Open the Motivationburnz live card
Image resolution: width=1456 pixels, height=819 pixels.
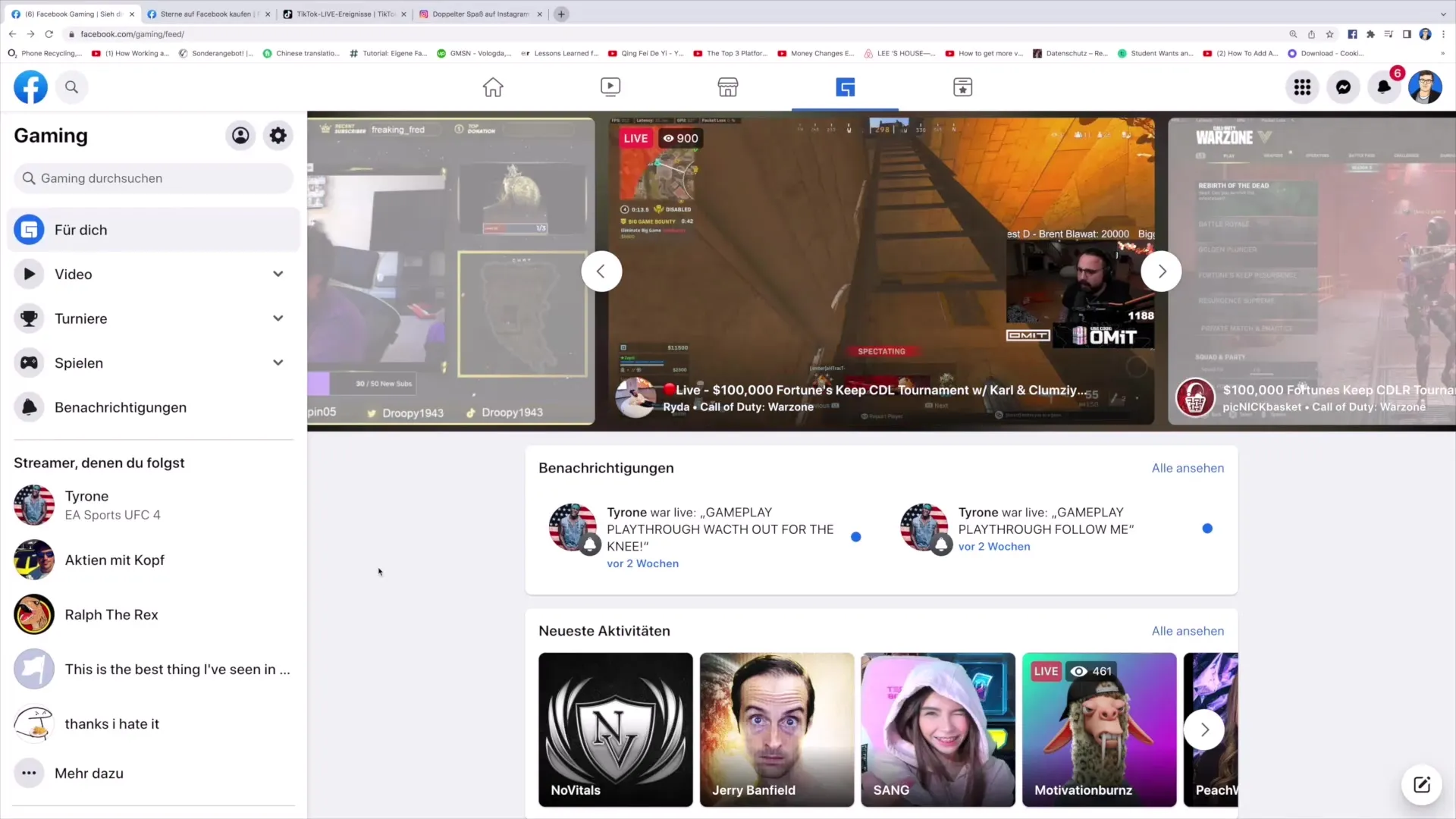pos(1100,730)
